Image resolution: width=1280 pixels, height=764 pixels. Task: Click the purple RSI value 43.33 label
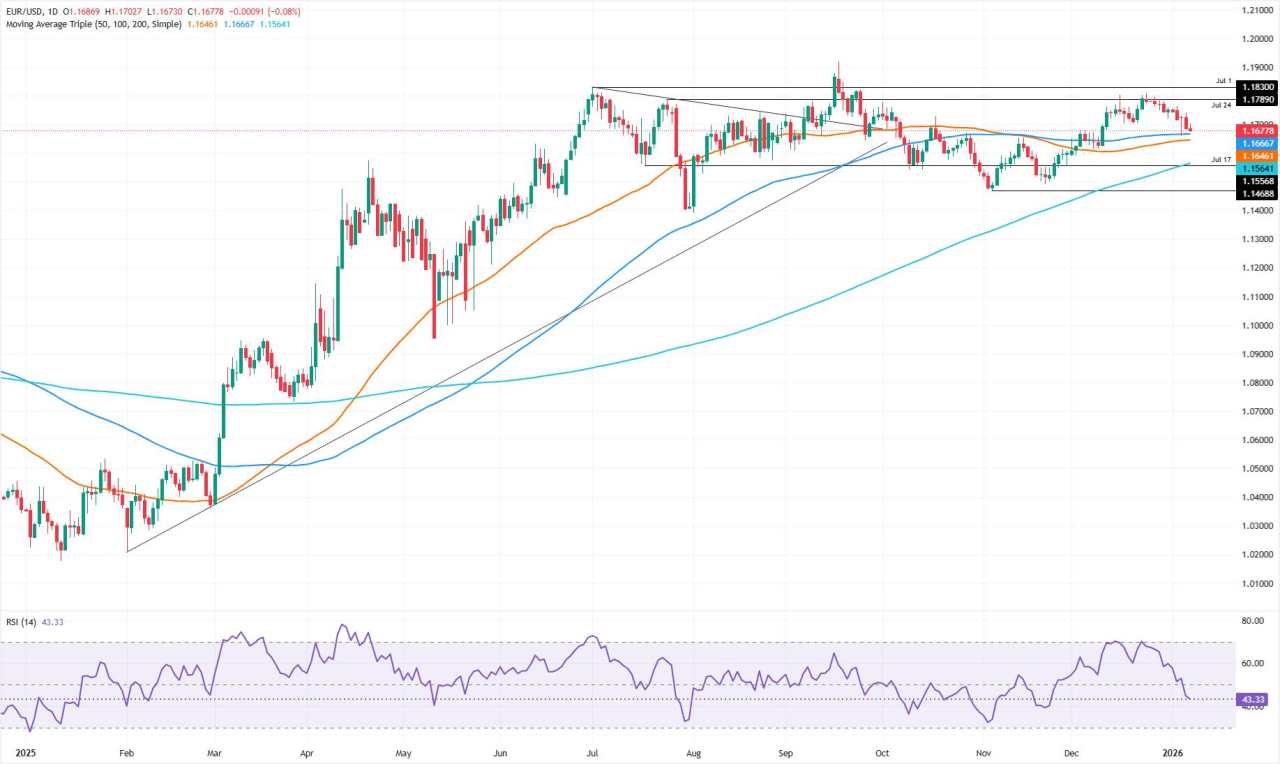point(1251,699)
